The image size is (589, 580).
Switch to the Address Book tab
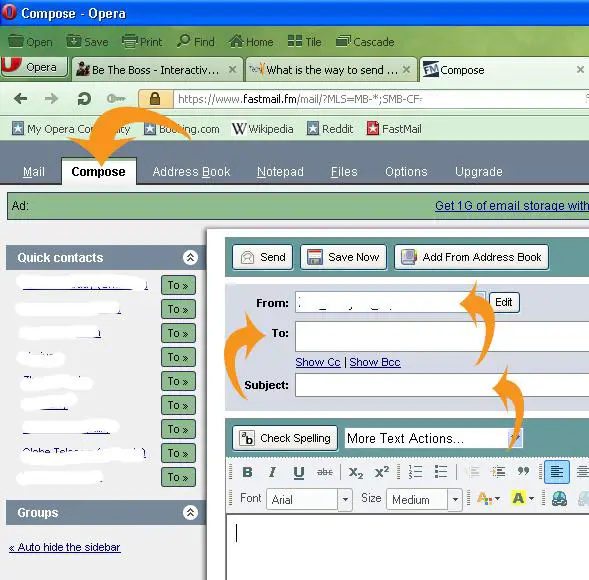tap(191, 172)
